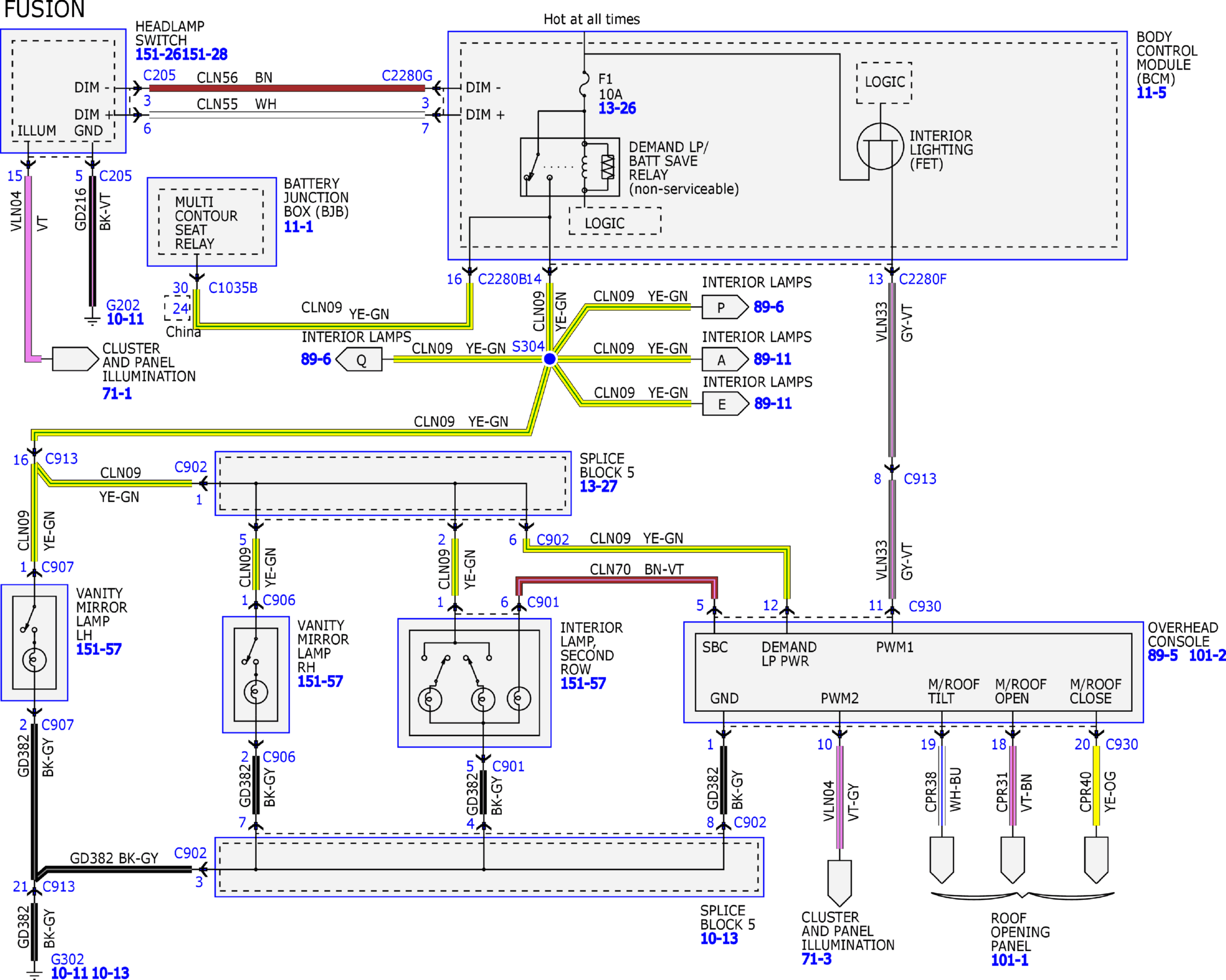The height and width of the screenshot is (980, 1226).
Task: Click the arrow box beside cluster and panel illumination 71-1
Action: click(75, 359)
